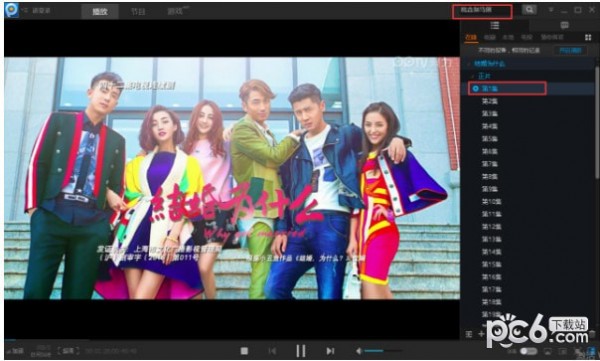Collapse the 结婚为什么 series tree node
This screenshot has width=600, height=361.
point(469,64)
